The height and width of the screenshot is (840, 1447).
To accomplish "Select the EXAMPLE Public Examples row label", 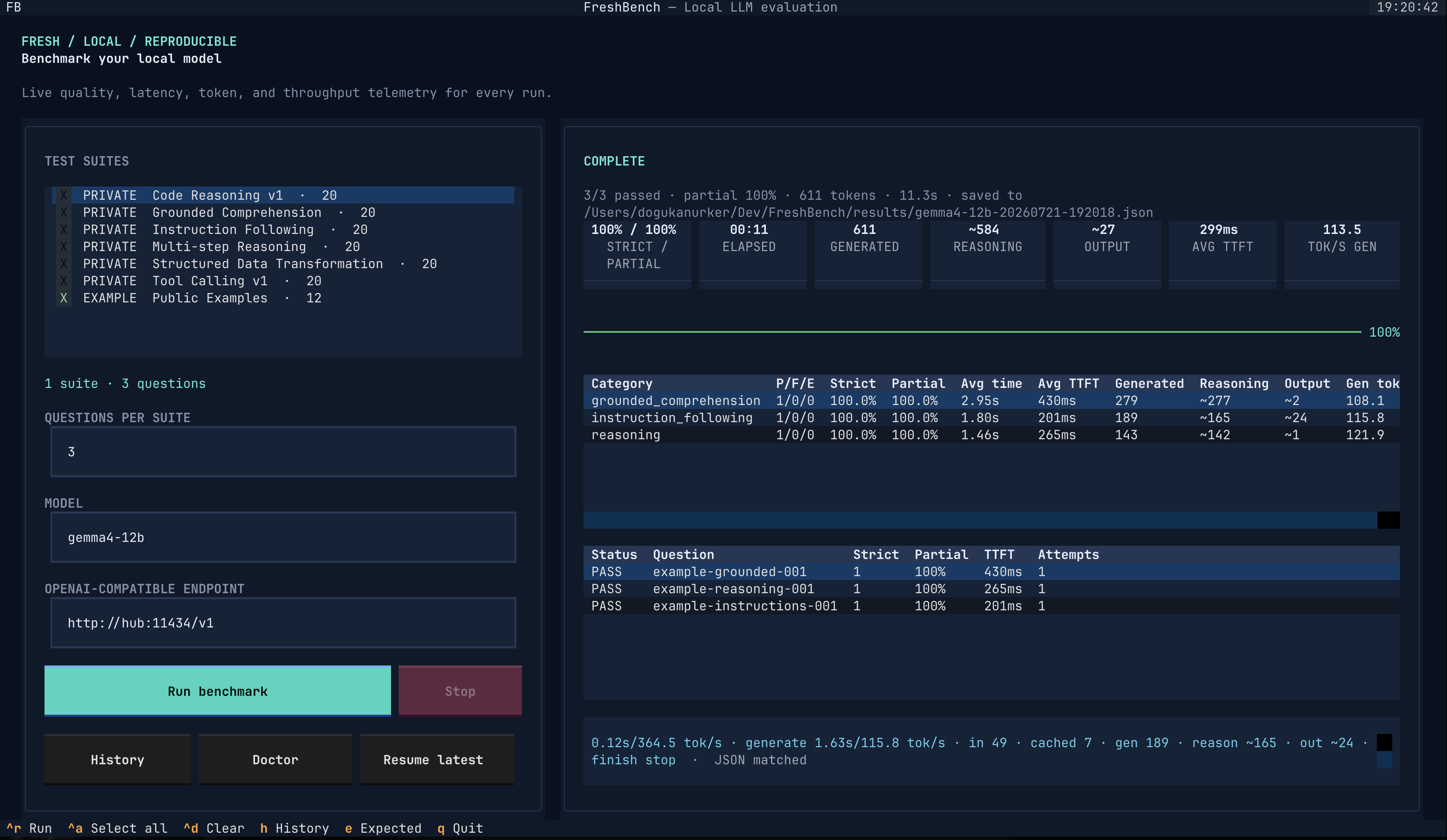I will tap(202, 298).
